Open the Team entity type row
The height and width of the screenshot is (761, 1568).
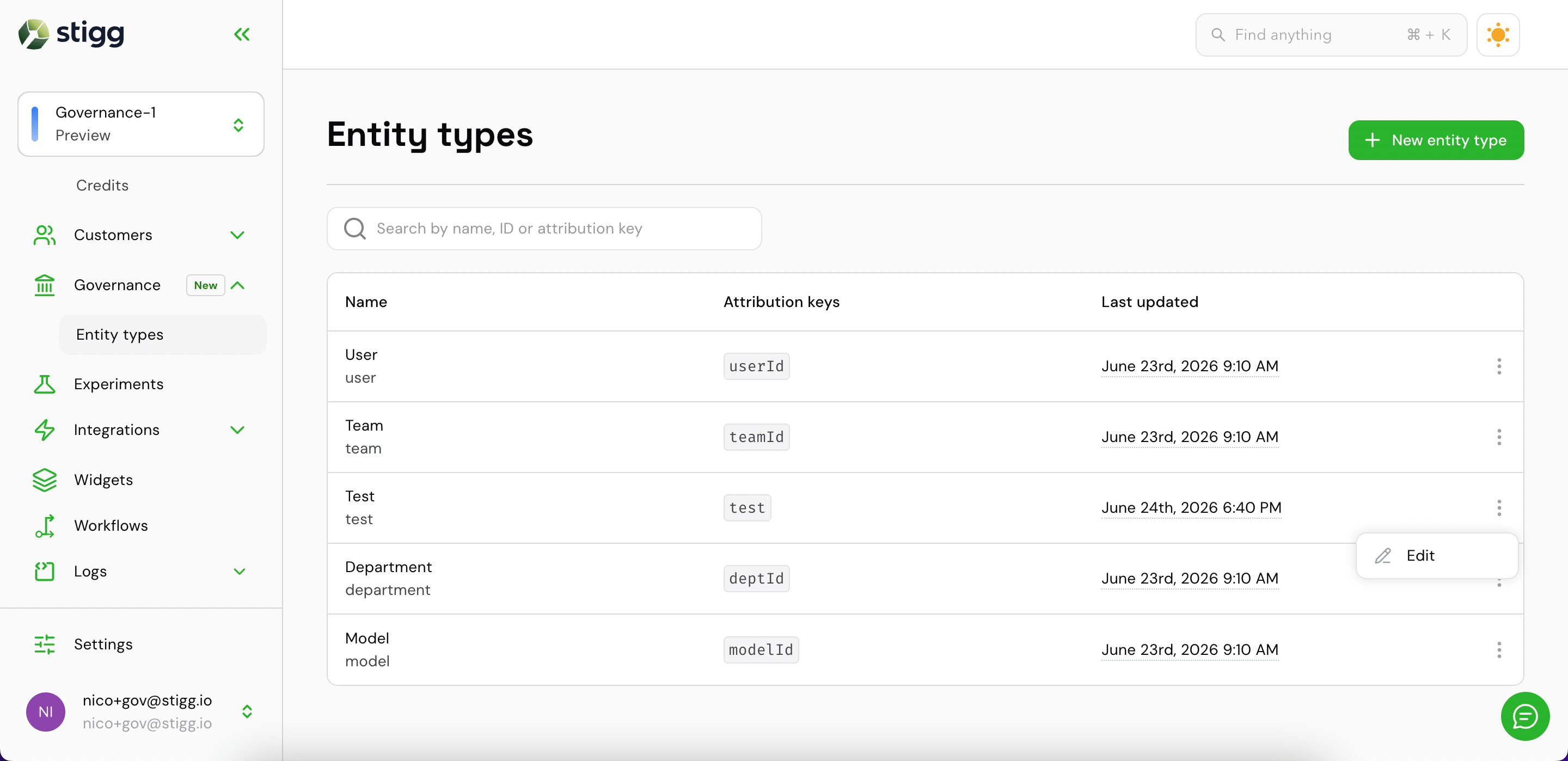coord(925,437)
